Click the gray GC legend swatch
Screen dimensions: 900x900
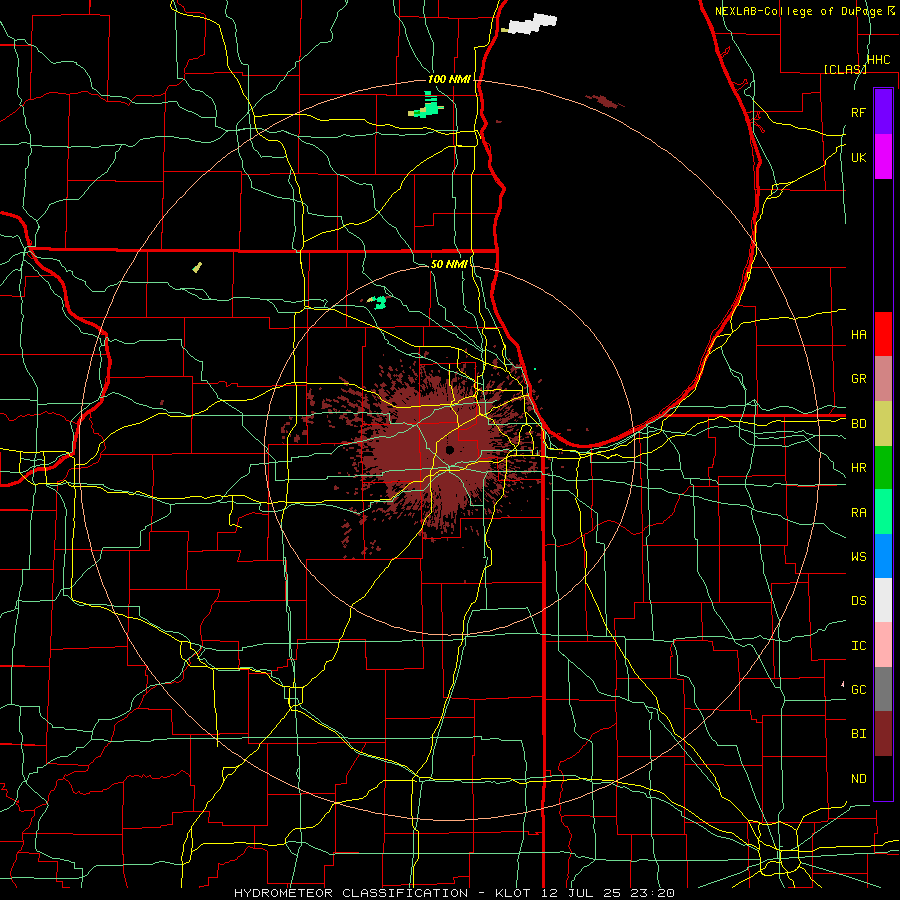(883, 689)
